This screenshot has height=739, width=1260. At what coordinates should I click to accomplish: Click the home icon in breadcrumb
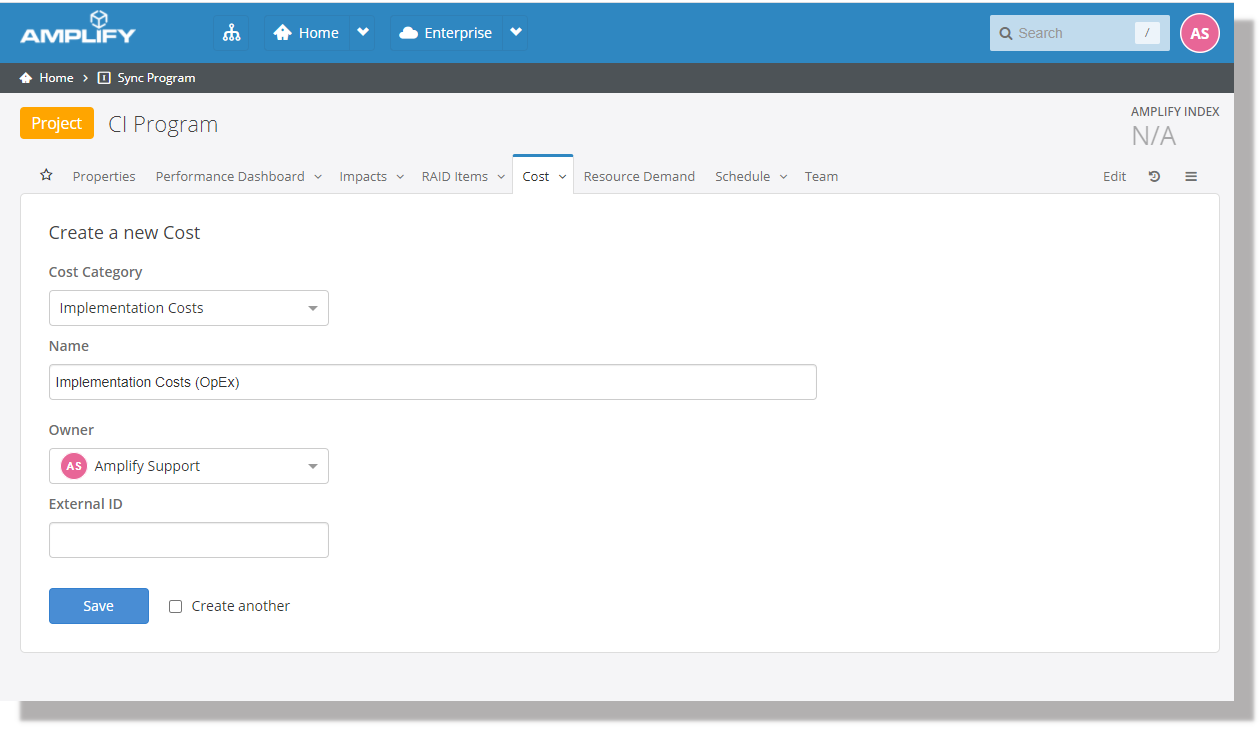coord(26,78)
